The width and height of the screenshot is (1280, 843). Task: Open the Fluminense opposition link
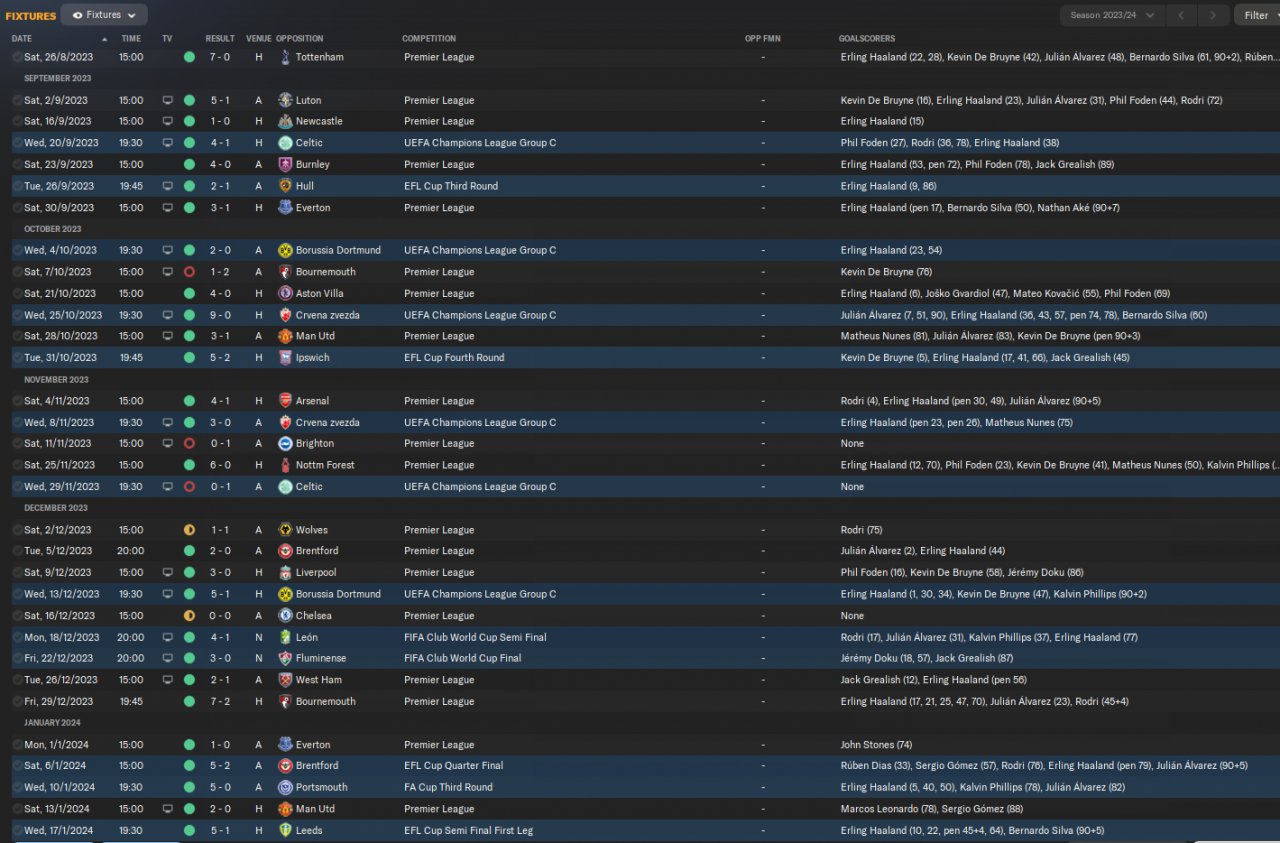point(321,658)
